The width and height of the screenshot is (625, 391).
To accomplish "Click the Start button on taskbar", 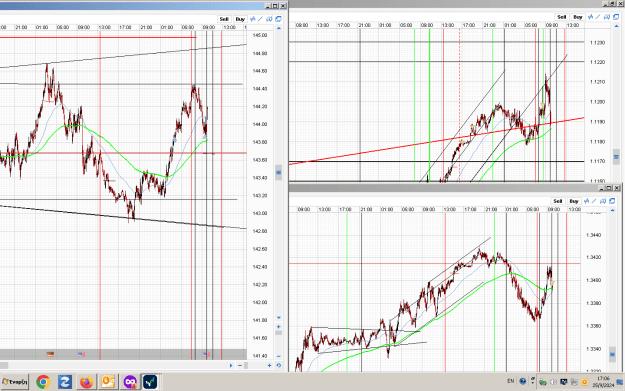I will coord(15,382).
